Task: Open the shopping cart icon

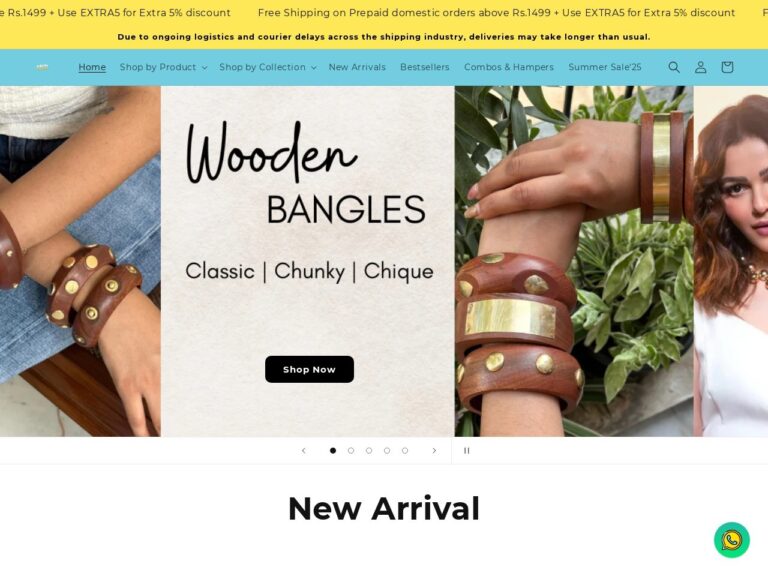Action: 727,67
